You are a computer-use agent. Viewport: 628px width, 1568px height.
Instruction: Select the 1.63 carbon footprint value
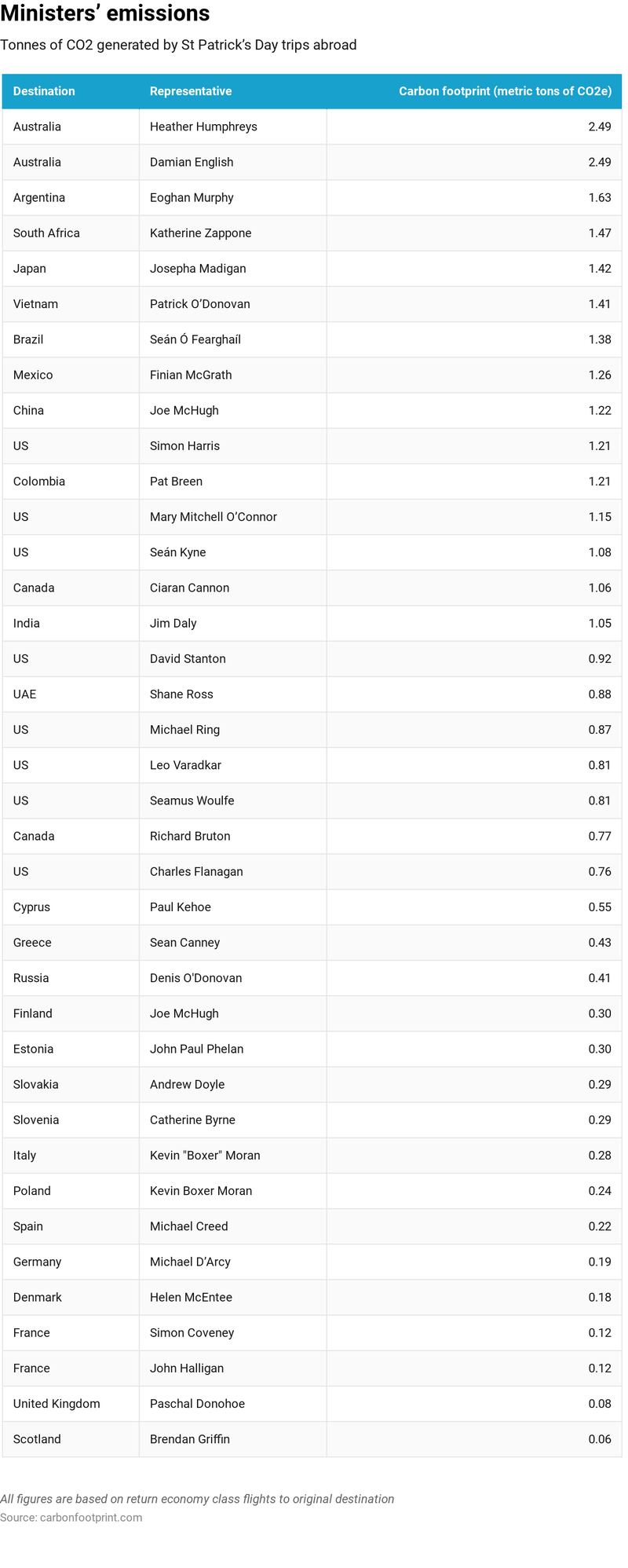[599, 197]
